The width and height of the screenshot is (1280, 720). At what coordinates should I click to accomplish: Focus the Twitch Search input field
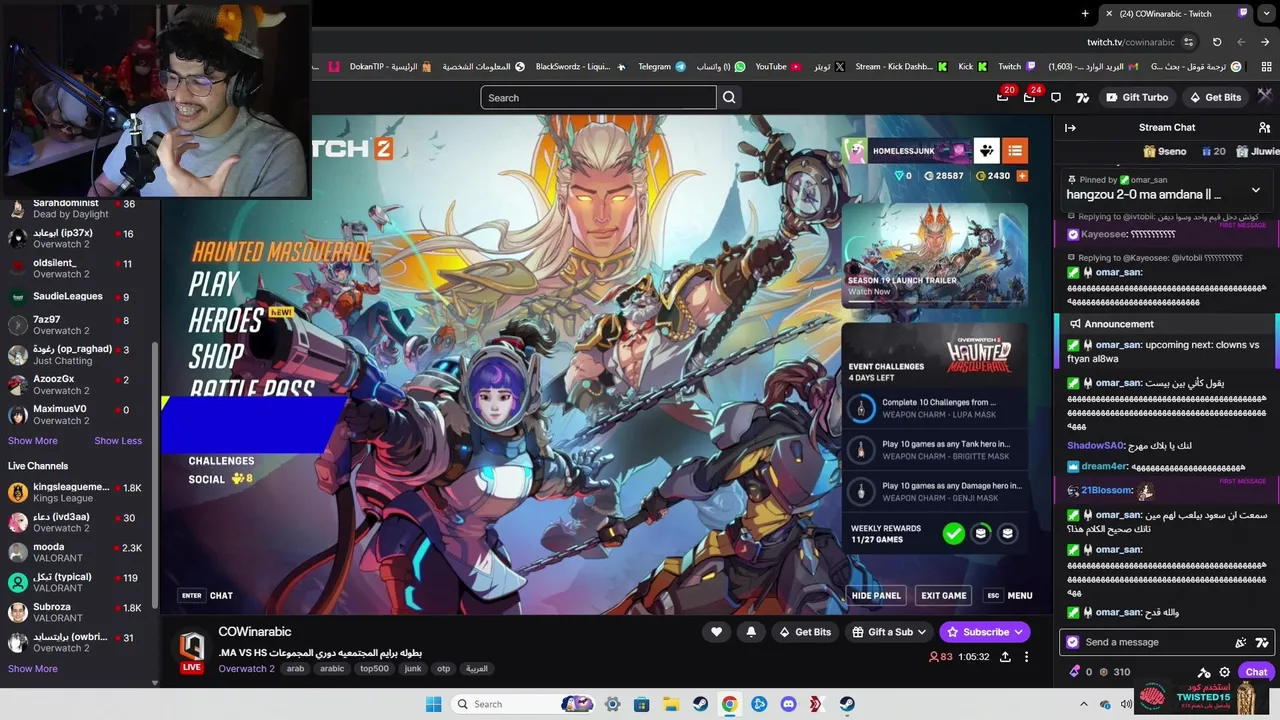tap(598, 97)
